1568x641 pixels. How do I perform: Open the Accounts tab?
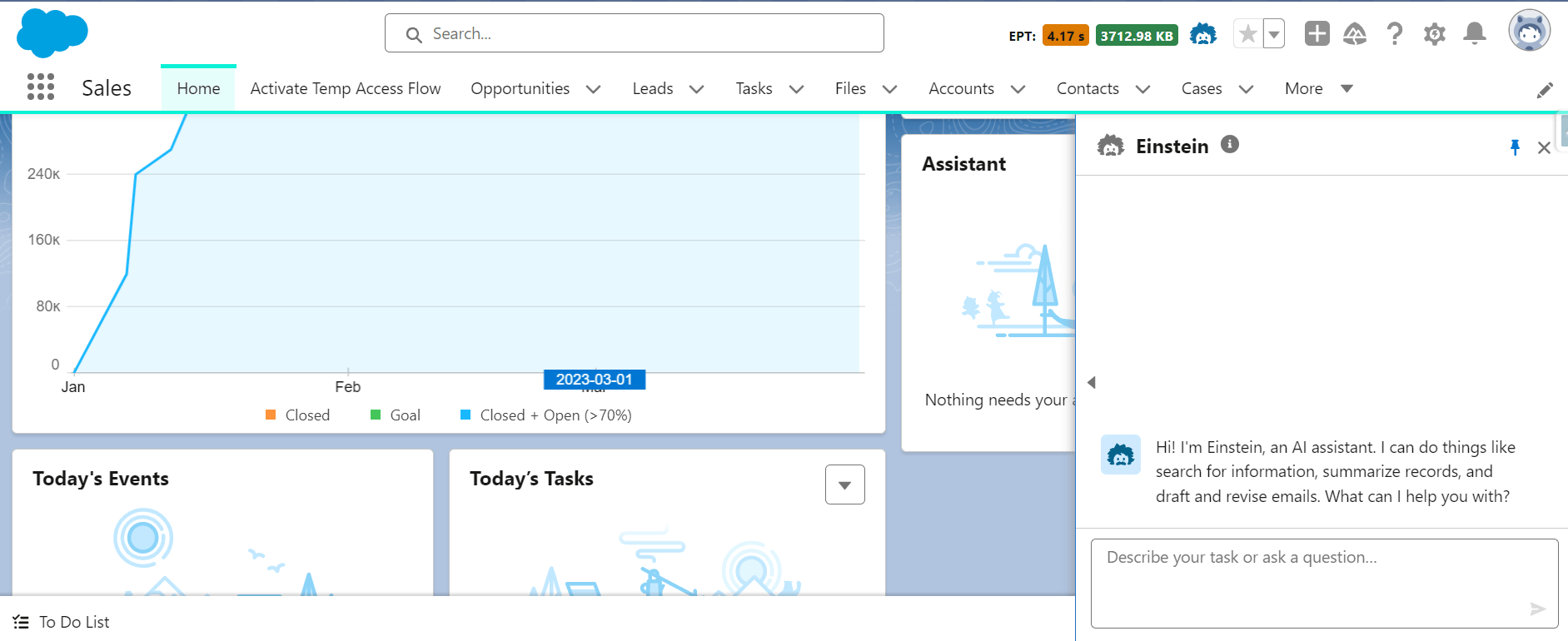[x=961, y=88]
